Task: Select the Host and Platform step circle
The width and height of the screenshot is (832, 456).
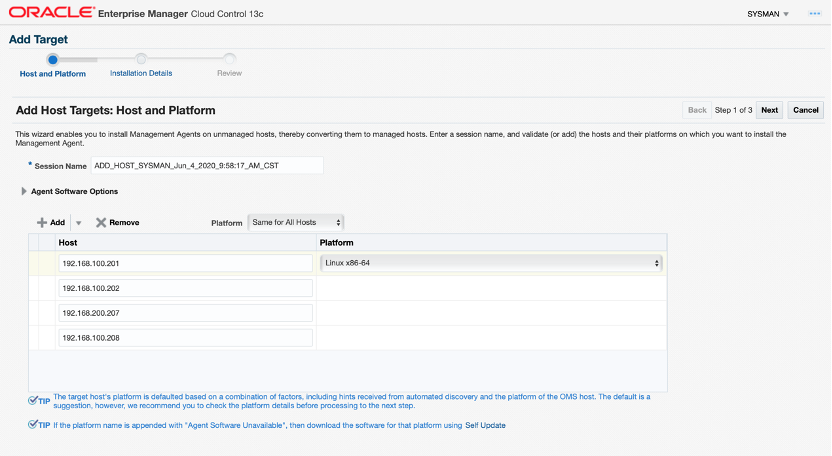Action: point(53,59)
